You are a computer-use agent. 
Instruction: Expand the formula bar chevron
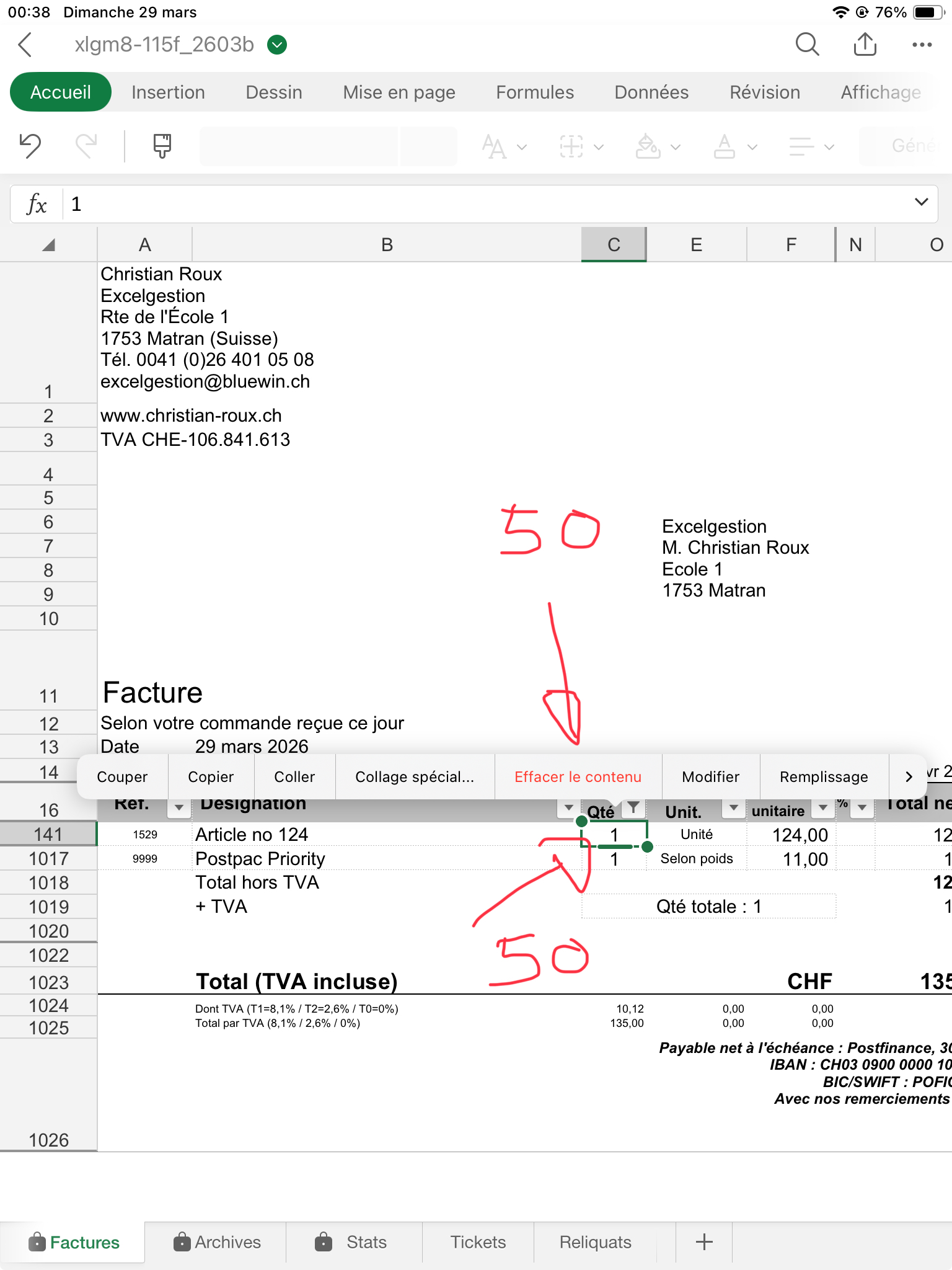[x=921, y=203]
